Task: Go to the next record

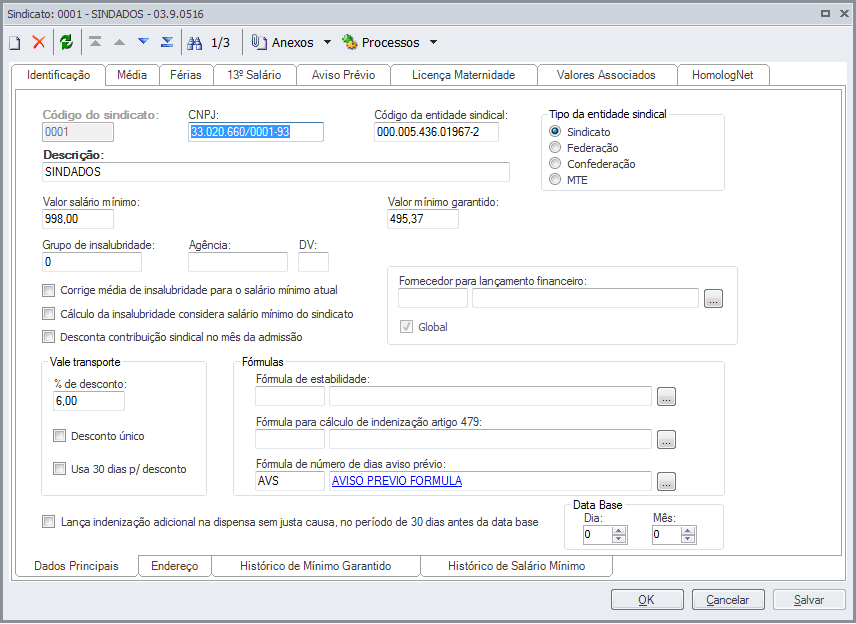Action: [x=143, y=41]
